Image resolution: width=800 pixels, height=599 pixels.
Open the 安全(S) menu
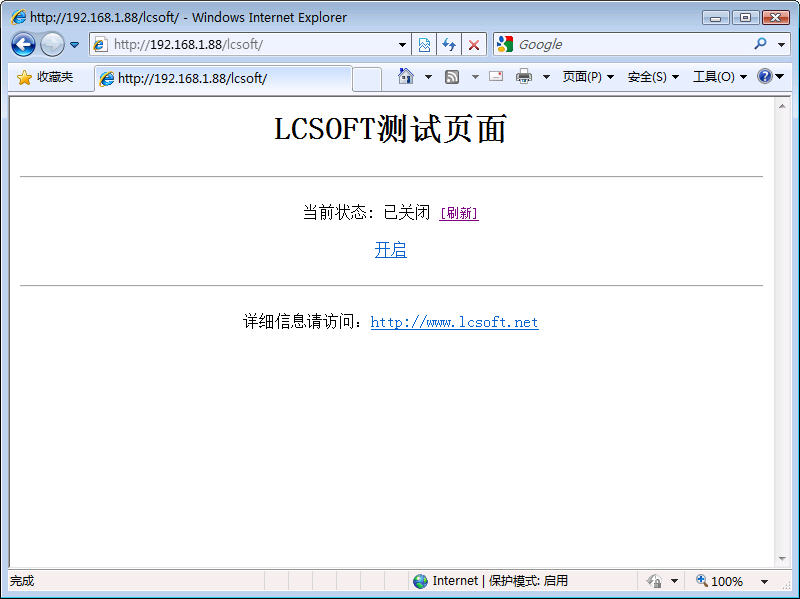coord(653,77)
